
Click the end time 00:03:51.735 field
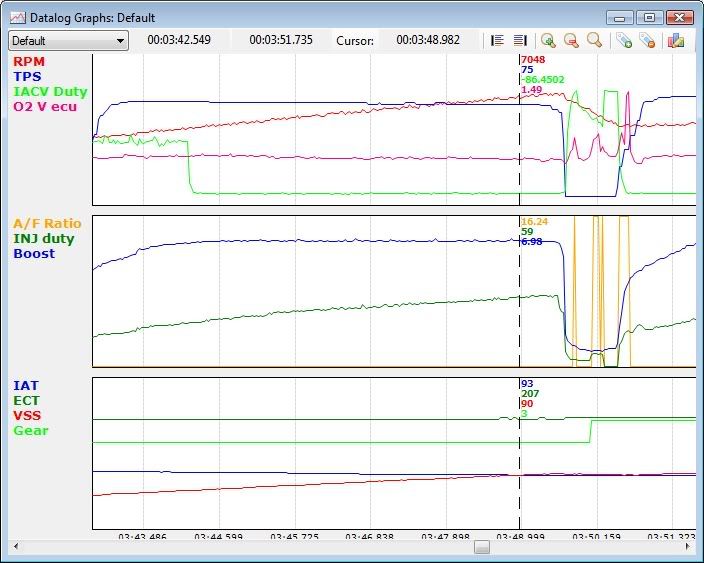(281, 40)
